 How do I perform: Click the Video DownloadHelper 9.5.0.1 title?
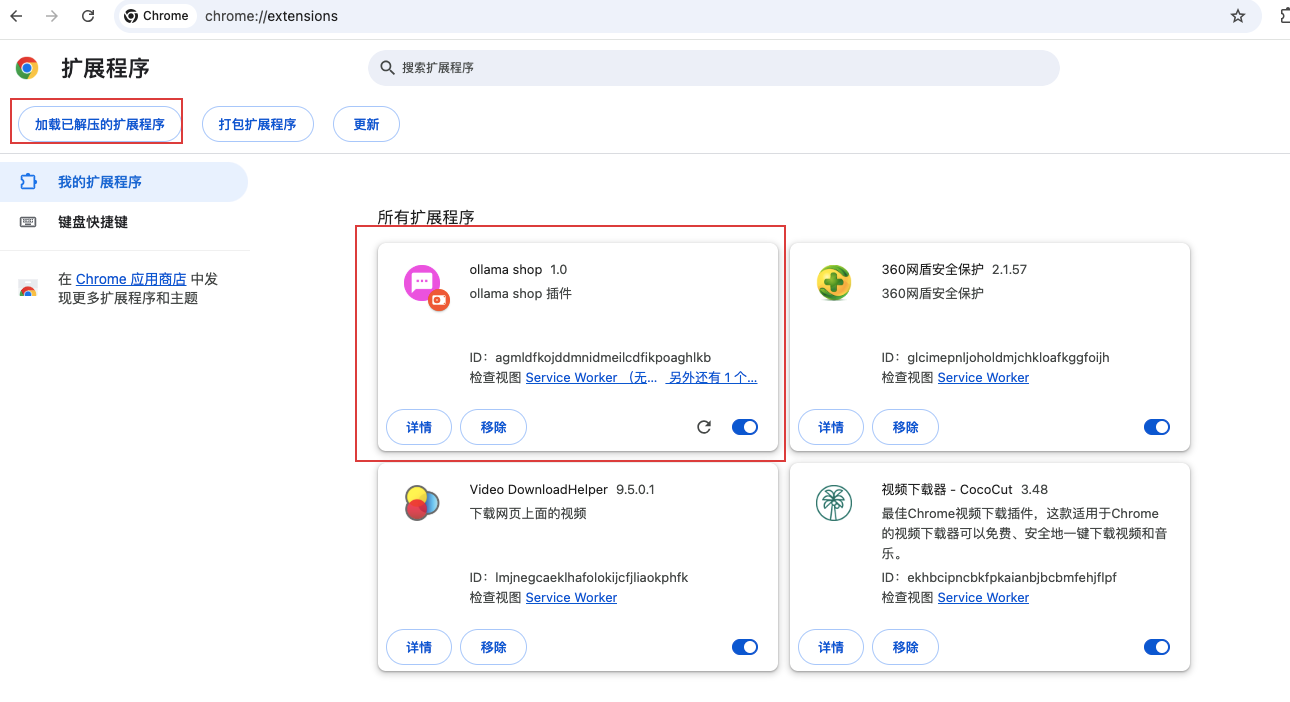coord(562,490)
